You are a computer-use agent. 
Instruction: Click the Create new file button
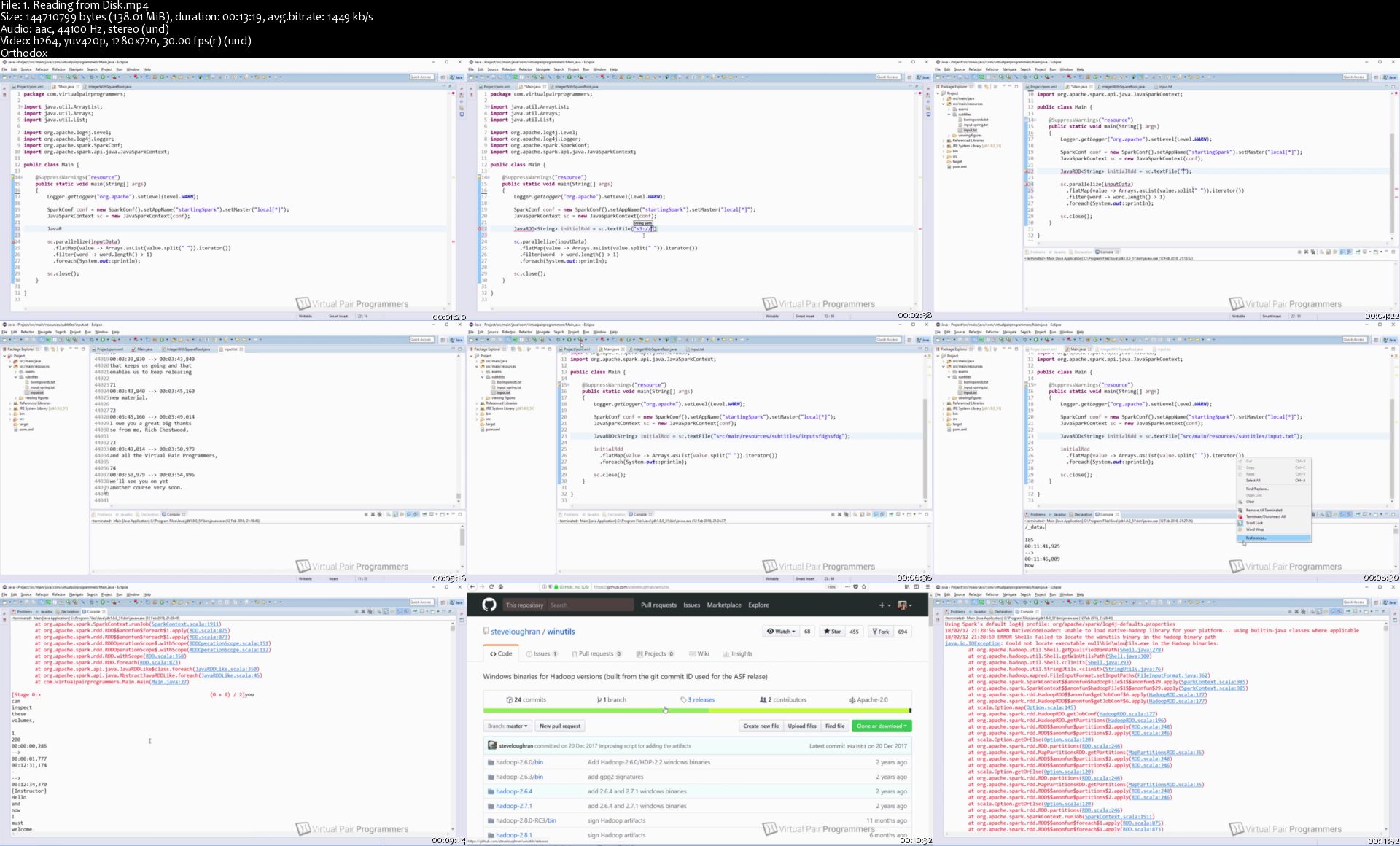point(761,726)
